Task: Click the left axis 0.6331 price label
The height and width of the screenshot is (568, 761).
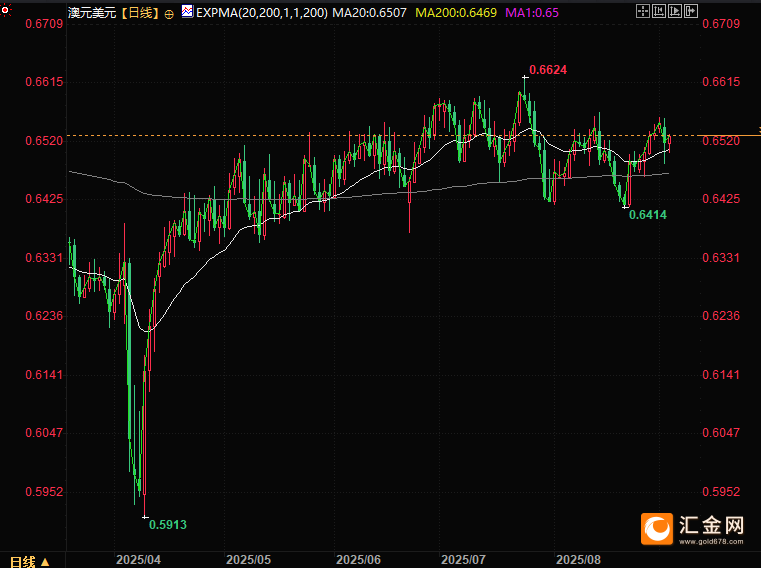Action: pos(44,257)
